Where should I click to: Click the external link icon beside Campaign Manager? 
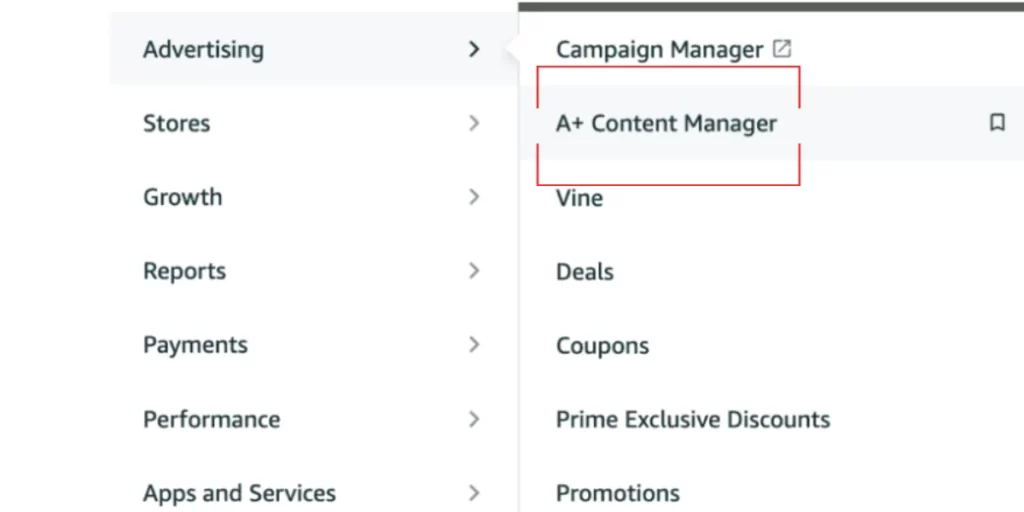tap(782, 48)
